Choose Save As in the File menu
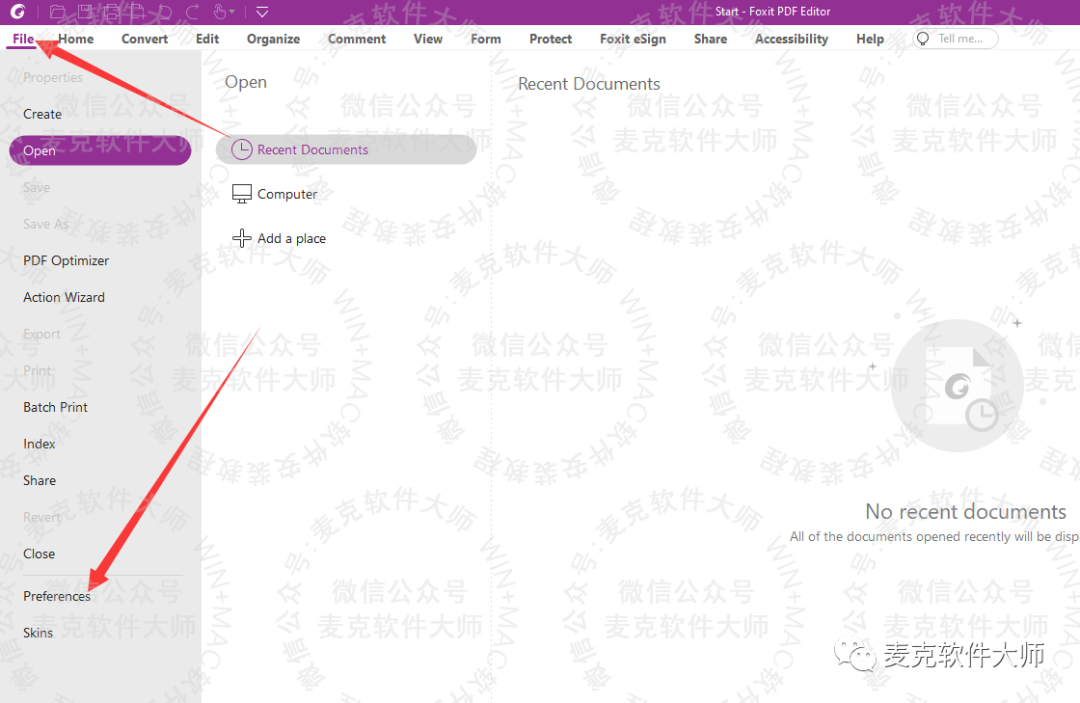Viewport: 1080px width, 703px height. (45, 224)
